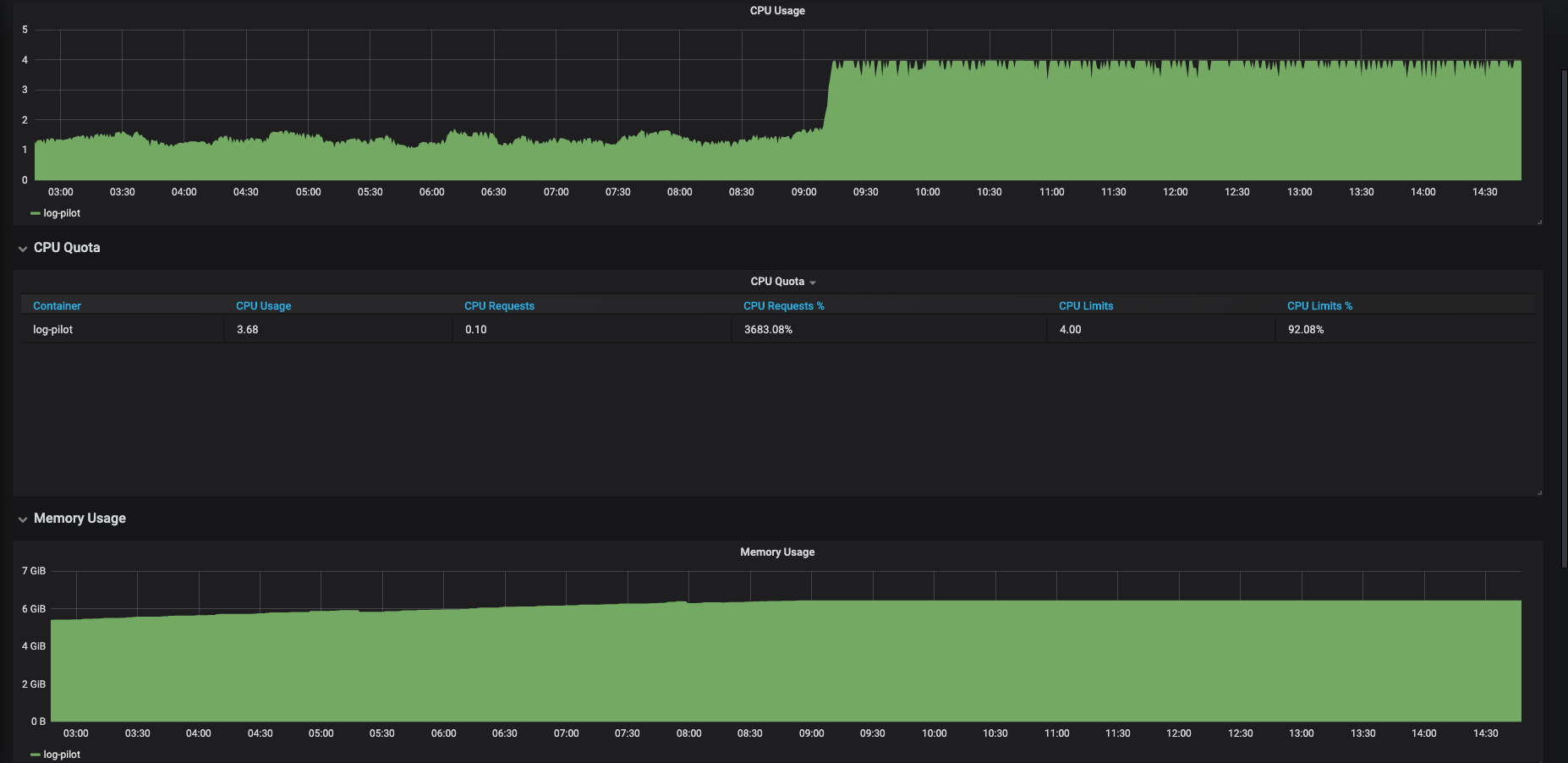The height and width of the screenshot is (763, 1568).
Task: Click the 92.08% CPU Limits value
Action: (x=1306, y=329)
